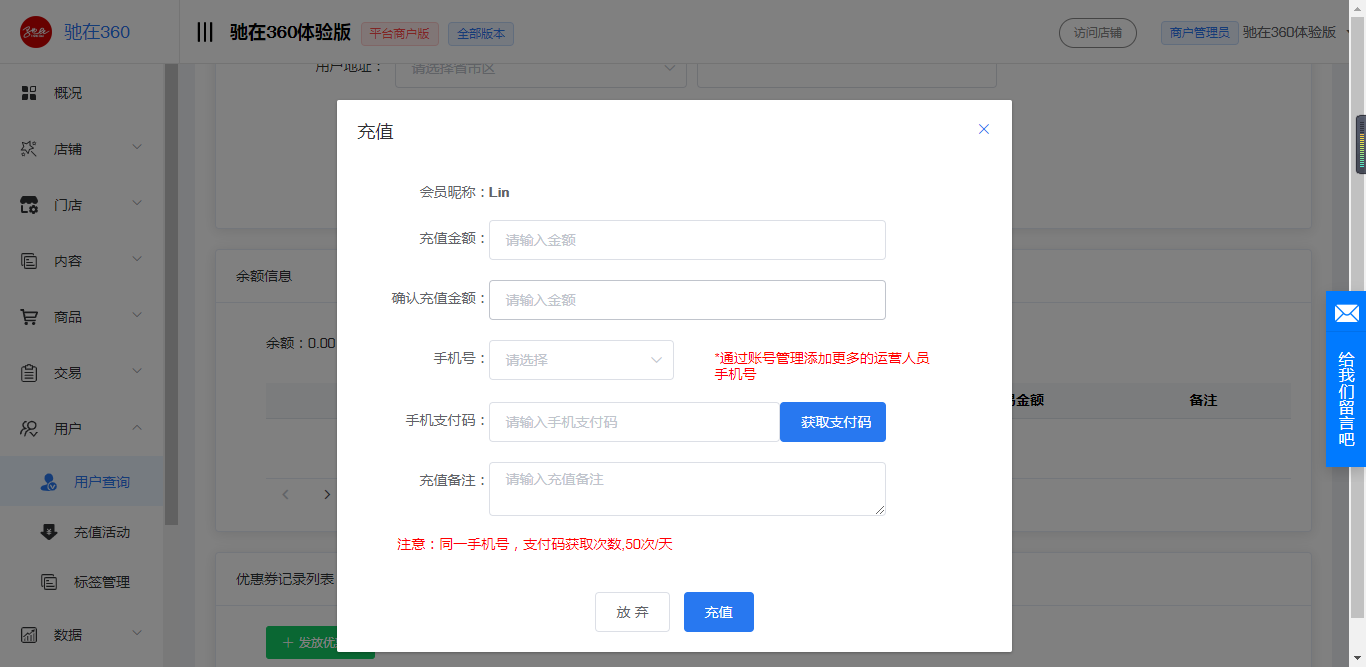
Task: Click the 商户管理员 account label
Action: (x=1199, y=32)
